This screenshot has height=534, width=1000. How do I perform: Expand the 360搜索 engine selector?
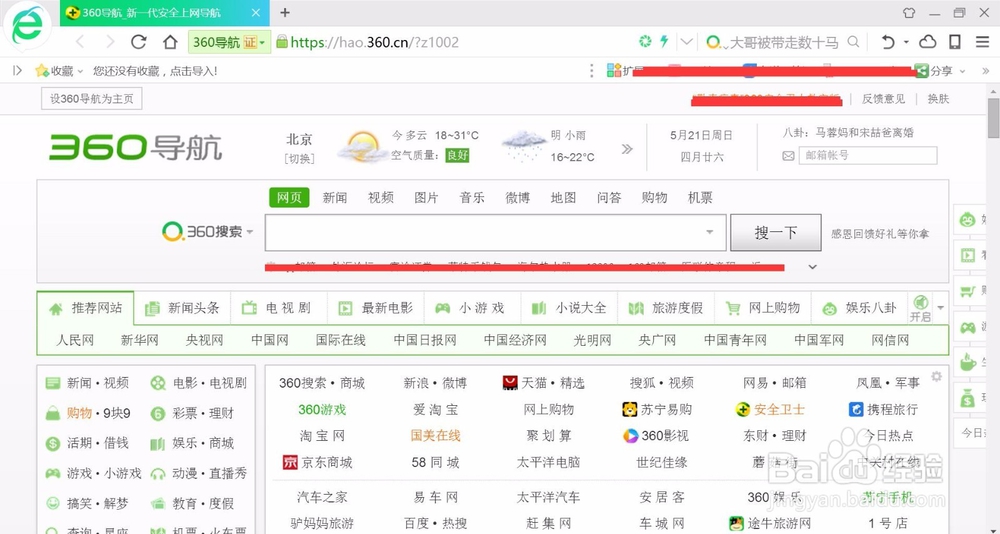(249, 232)
